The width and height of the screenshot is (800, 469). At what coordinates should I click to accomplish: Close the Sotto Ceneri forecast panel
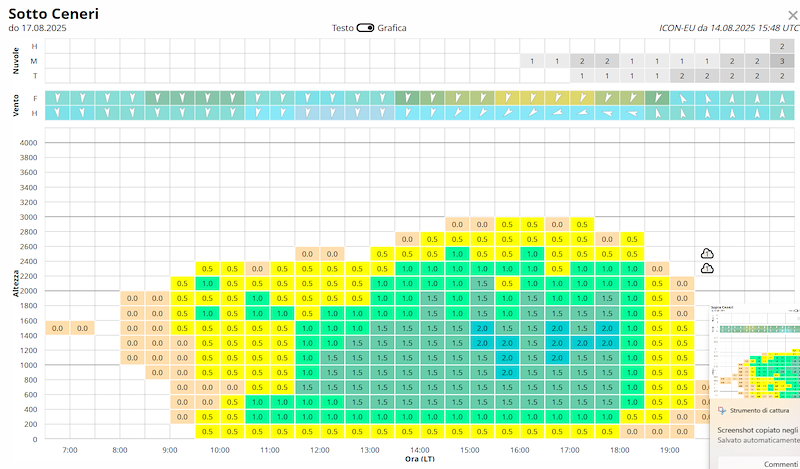click(792, 16)
